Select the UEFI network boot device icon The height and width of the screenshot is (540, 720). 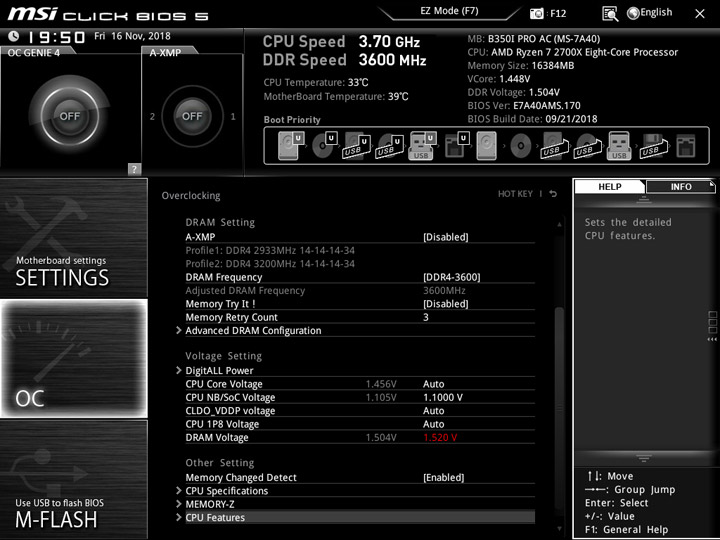pos(456,146)
